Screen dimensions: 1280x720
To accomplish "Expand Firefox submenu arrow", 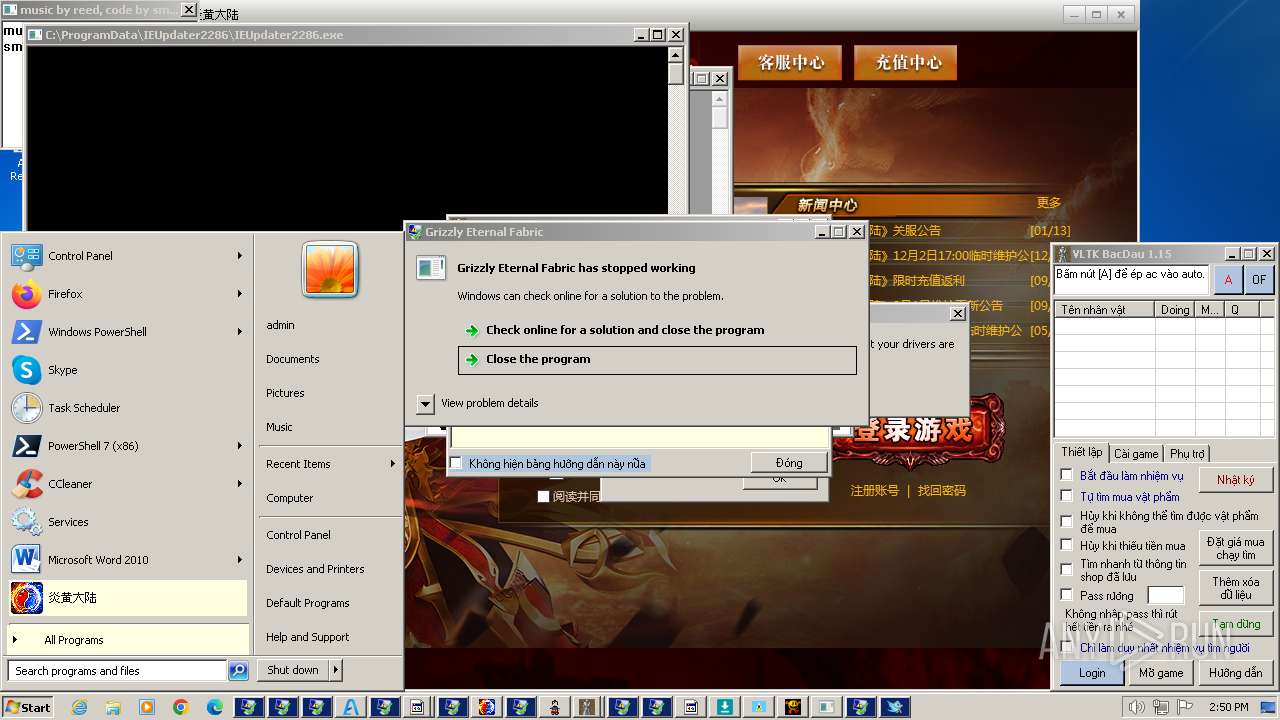I will (240, 294).
